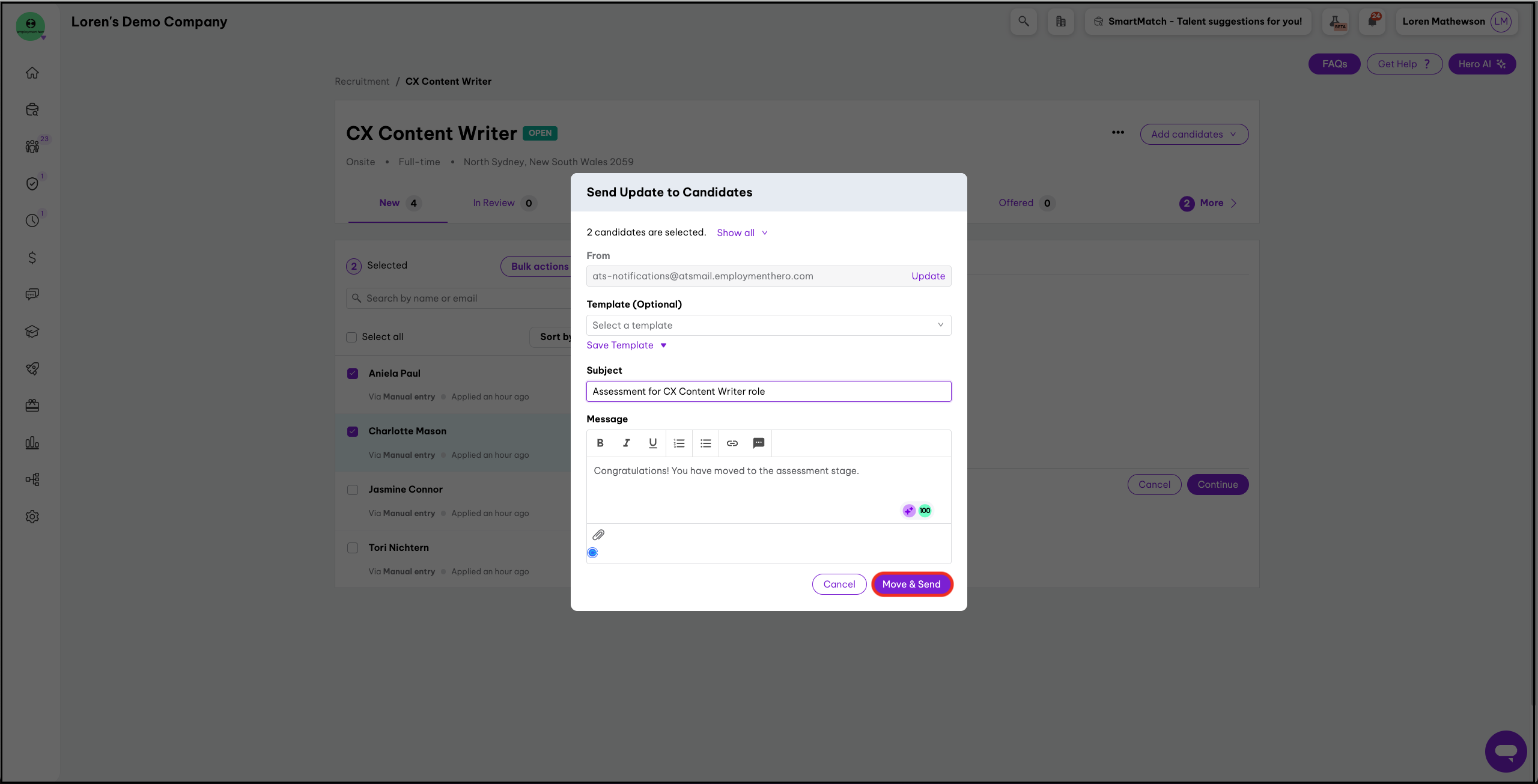Insert a bulleted list in message
The width and height of the screenshot is (1538, 784).
click(x=705, y=443)
